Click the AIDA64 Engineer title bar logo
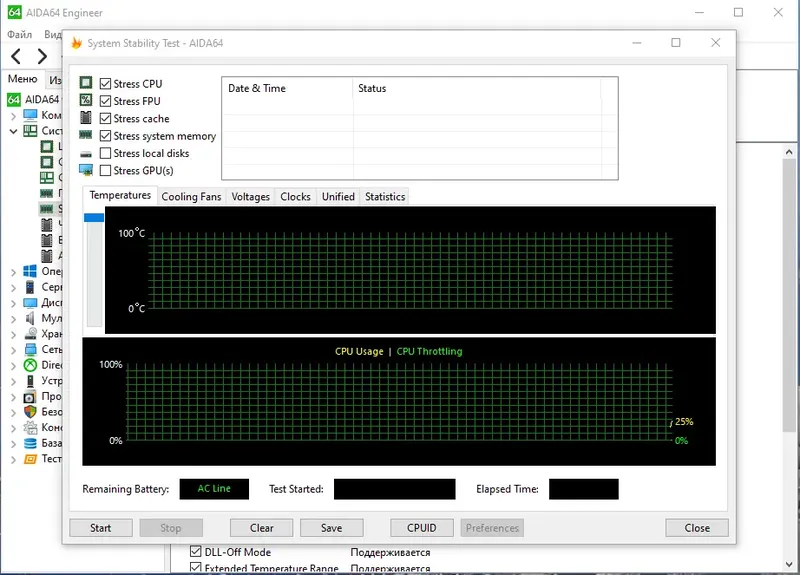Viewport: 800px width, 575px height. (14, 12)
